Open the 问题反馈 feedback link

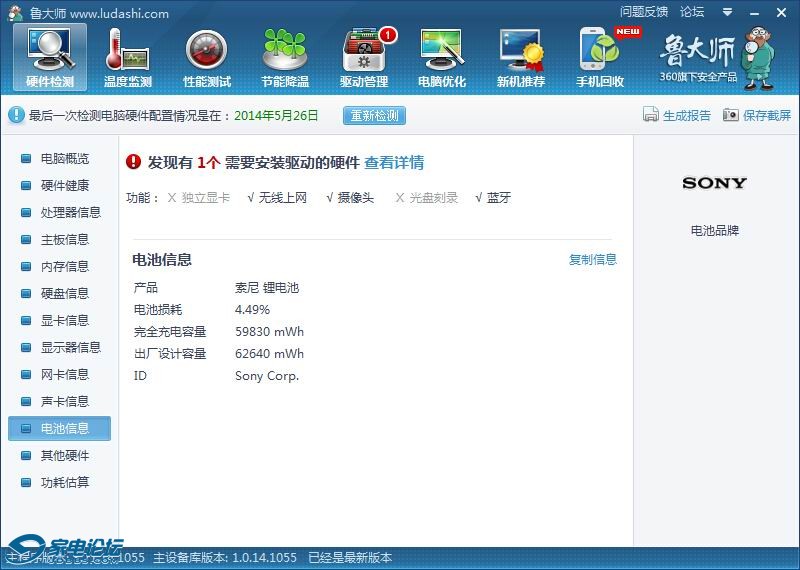(644, 11)
